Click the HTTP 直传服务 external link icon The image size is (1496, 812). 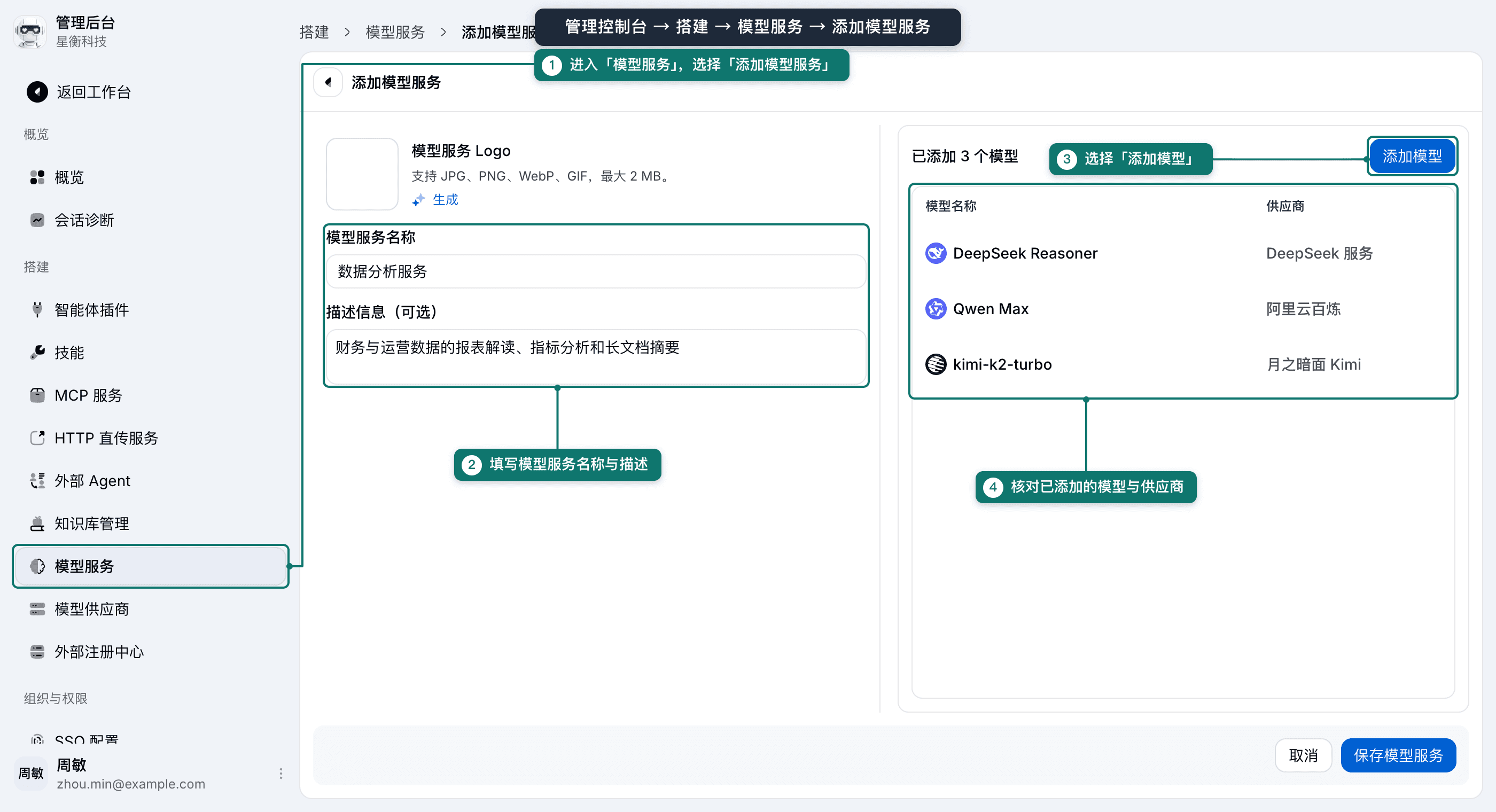[x=37, y=438]
